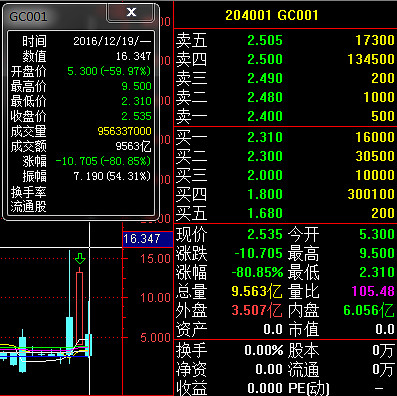Select the 时间 2016/12/19 date field

(x=112, y=41)
